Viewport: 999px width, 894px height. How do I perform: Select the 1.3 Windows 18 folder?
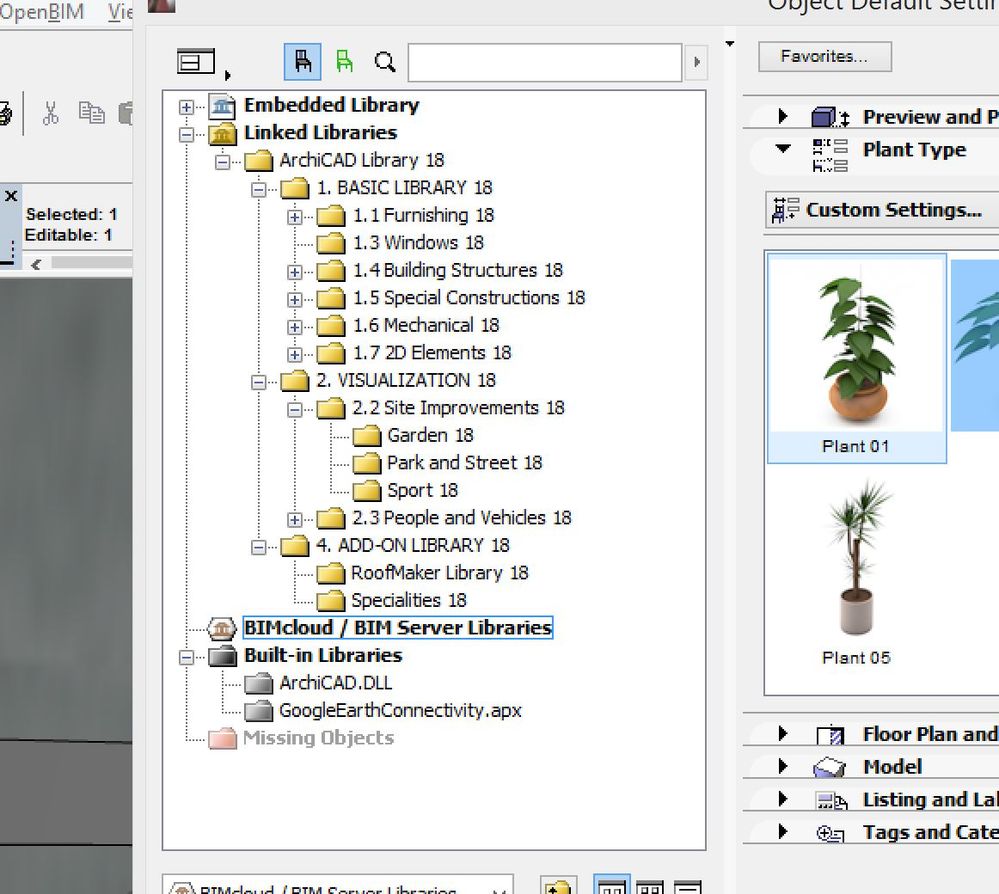point(418,243)
